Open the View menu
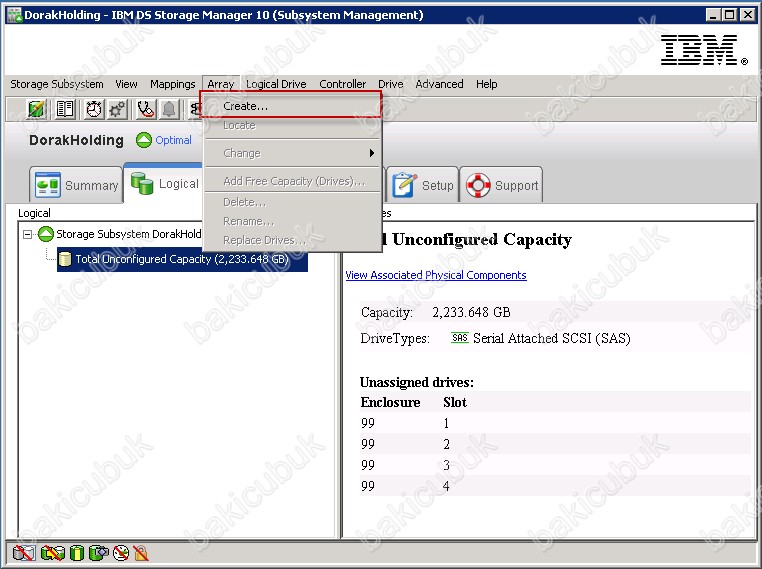This screenshot has height=569, width=762. [126, 84]
